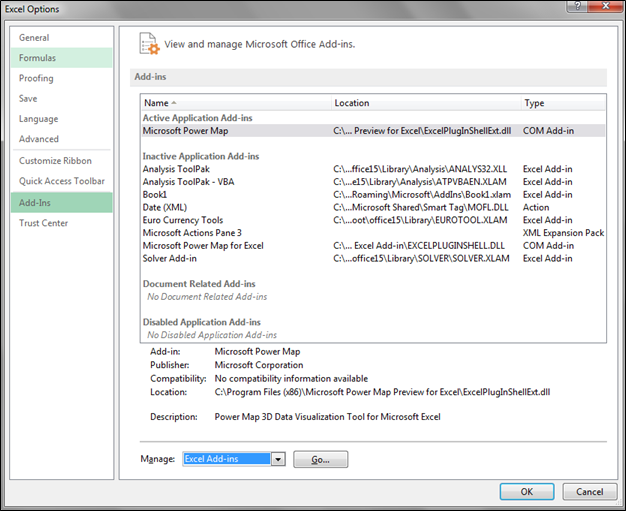
Task: Click the Action type cell
Action: [x=536, y=207]
